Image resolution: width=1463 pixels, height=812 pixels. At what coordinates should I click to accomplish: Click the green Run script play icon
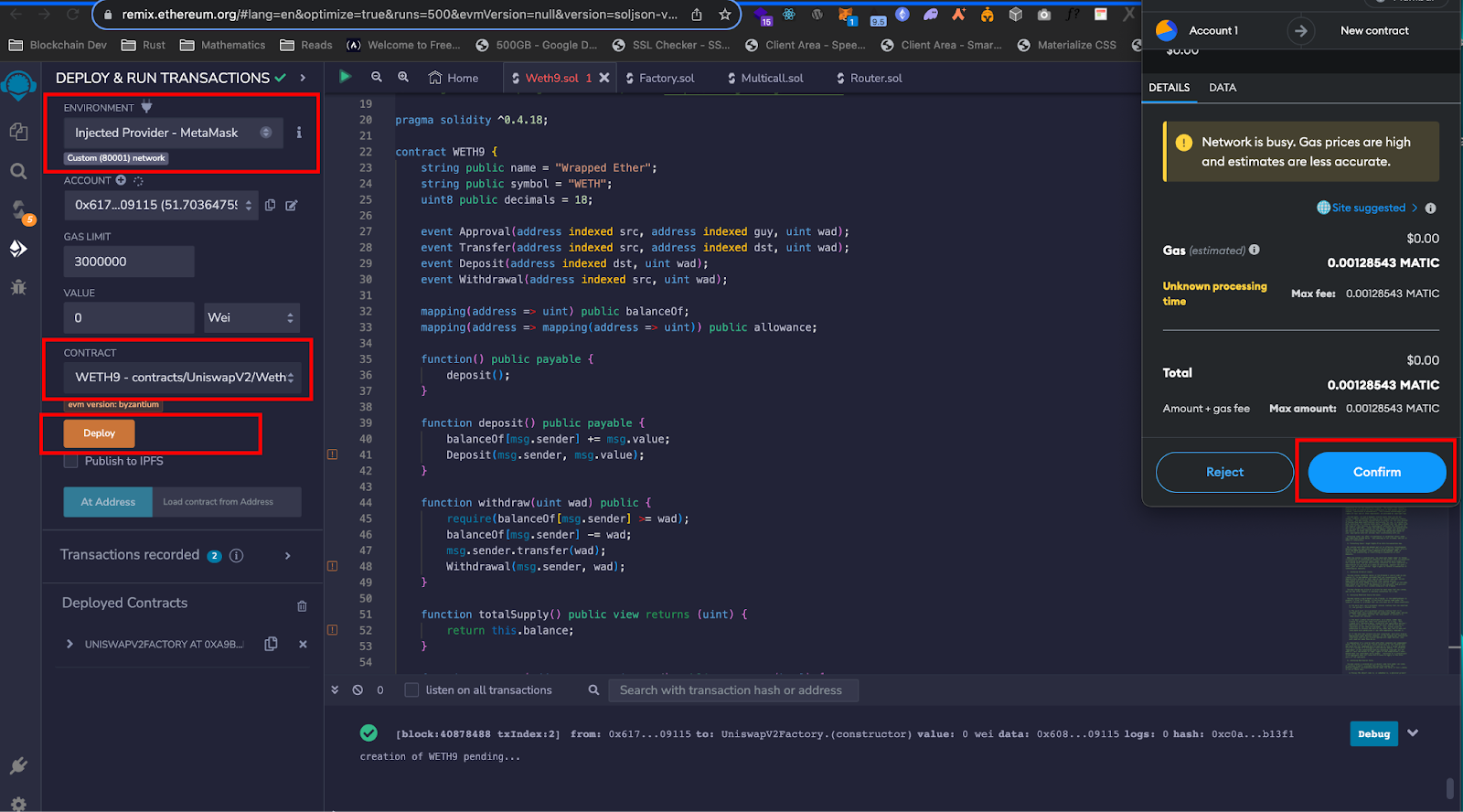(x=346, y=77)
